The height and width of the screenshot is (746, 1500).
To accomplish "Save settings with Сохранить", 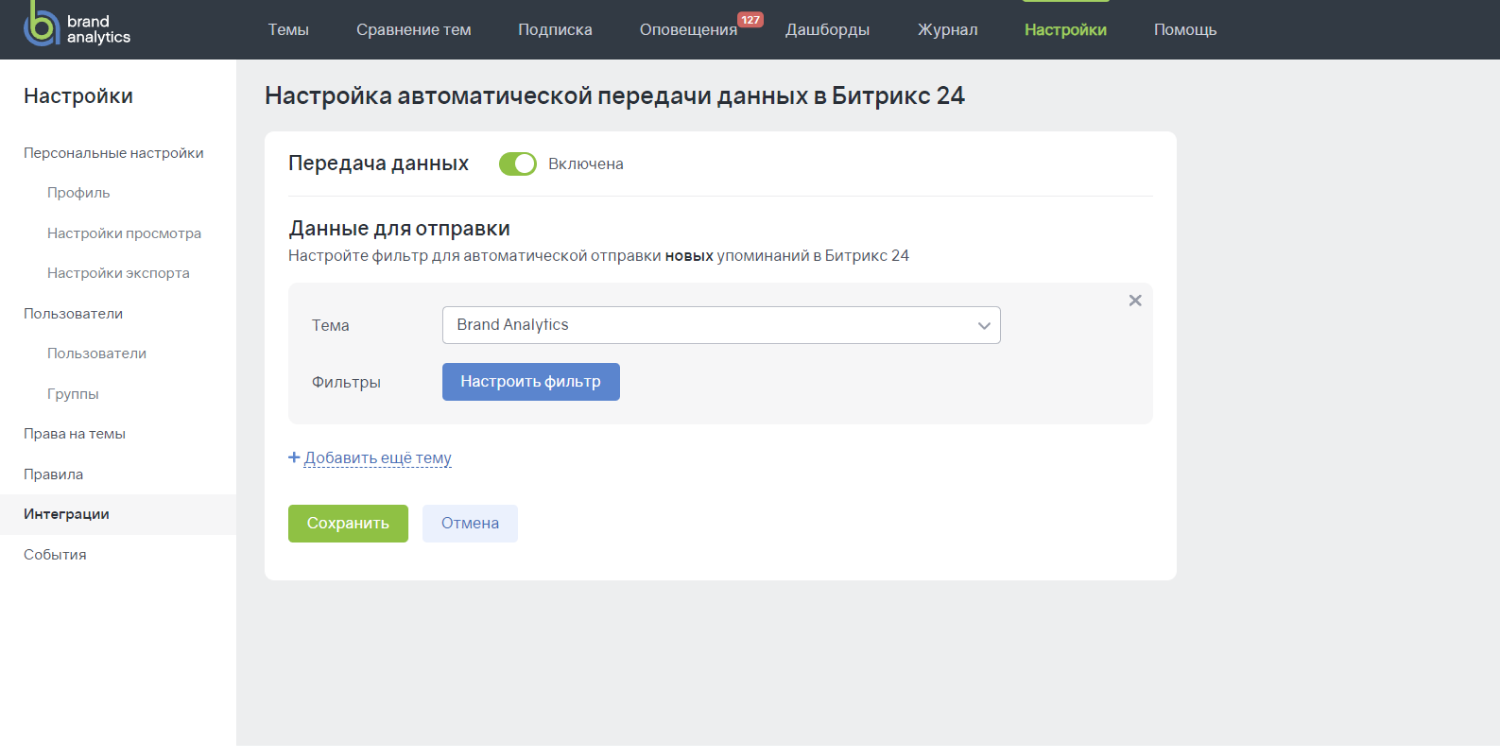I will [348, 523].
